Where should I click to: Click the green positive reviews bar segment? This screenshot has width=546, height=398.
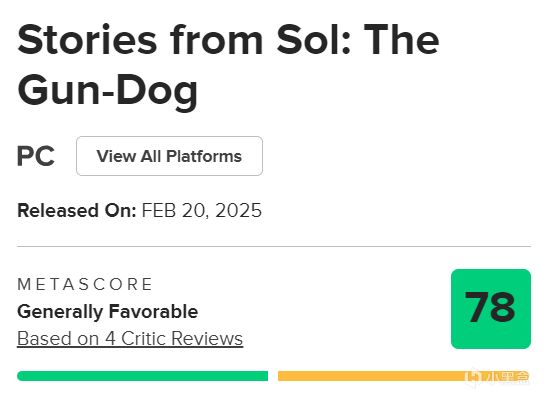pyautogui.click(x=142, y=376)
